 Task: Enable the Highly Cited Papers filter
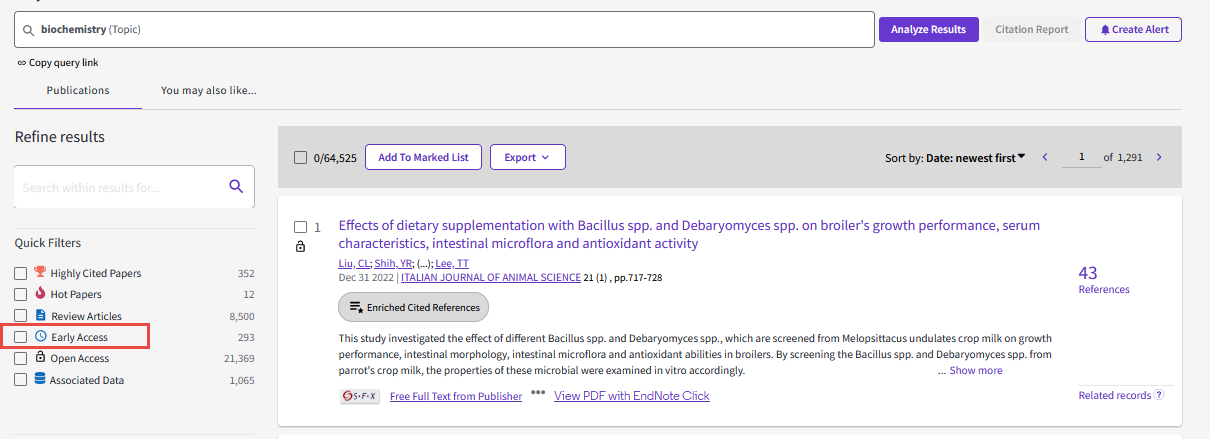click(21, 273)
